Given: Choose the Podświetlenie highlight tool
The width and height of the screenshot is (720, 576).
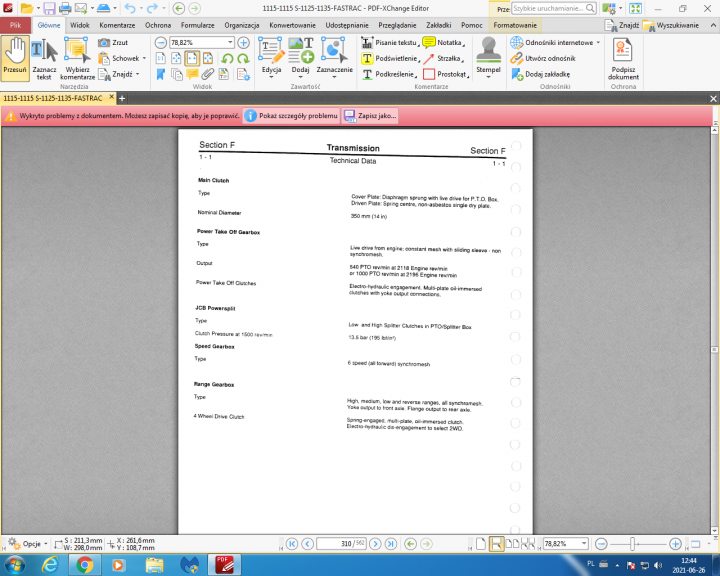Looking at the screenshot, I should [390, 58].
